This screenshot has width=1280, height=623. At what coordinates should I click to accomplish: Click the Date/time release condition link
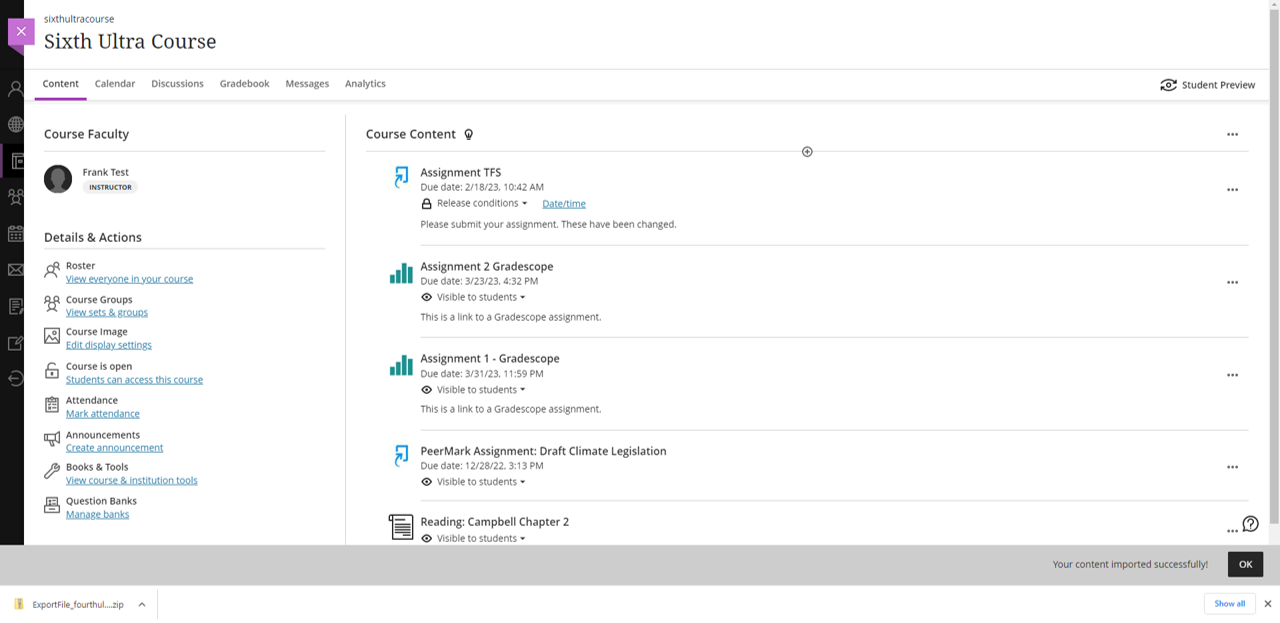click(x=564, y=204)
